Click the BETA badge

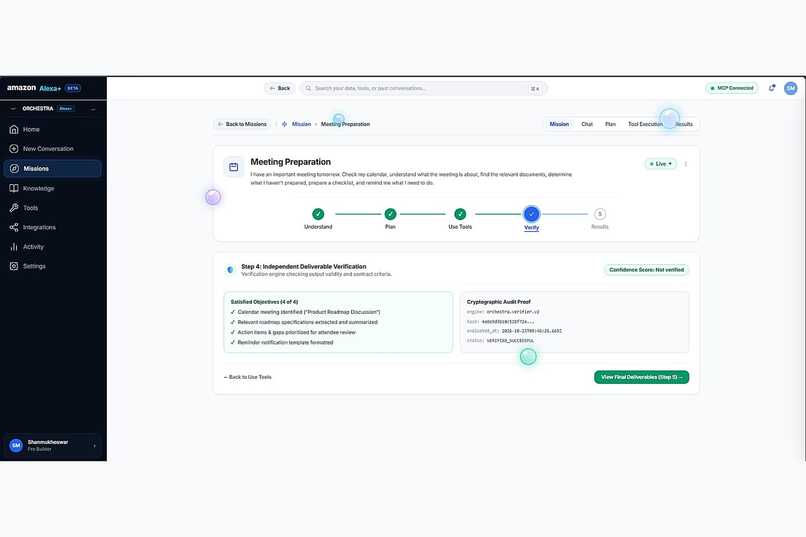coord(72,88)
